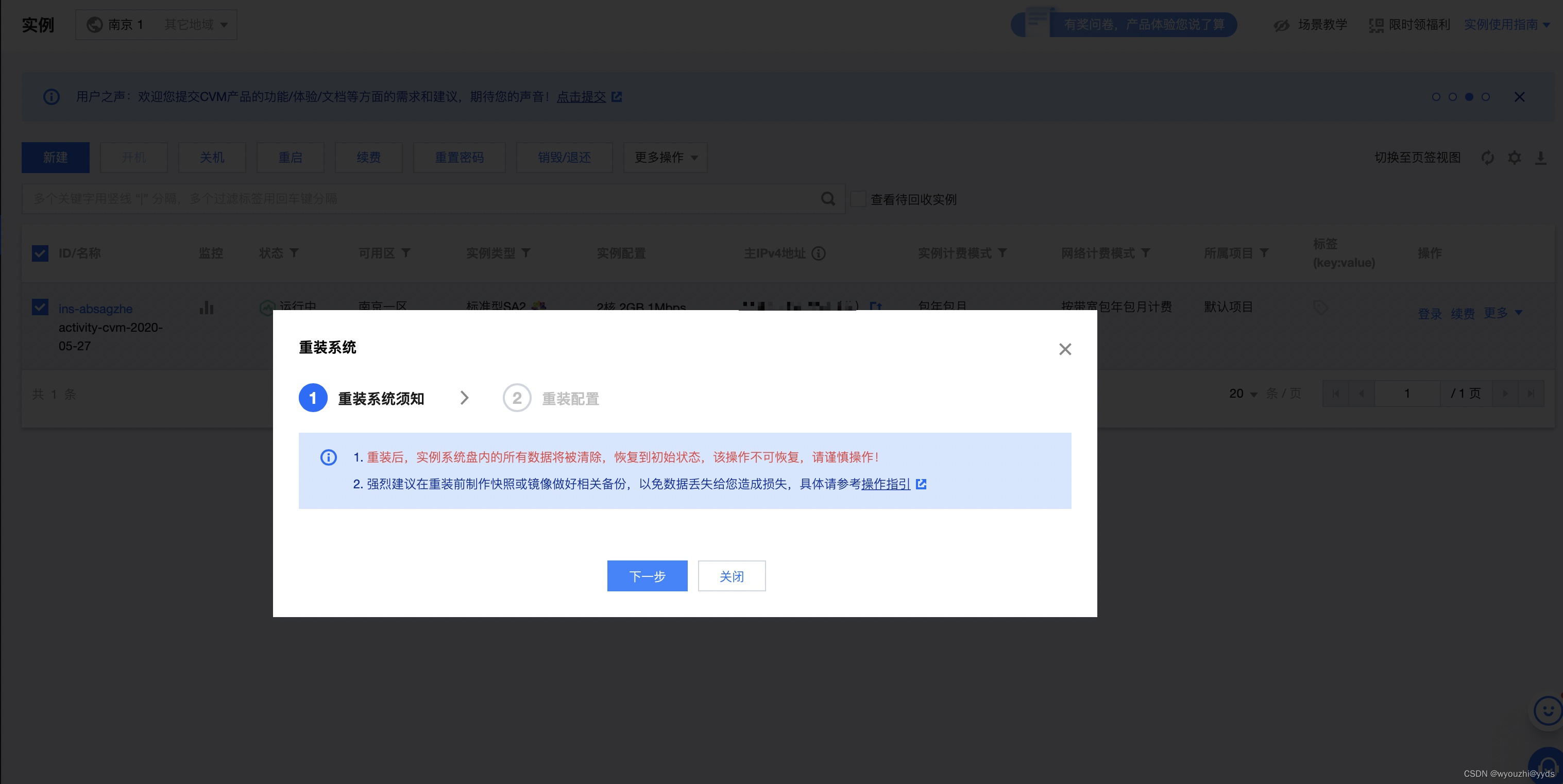Expand the 更多操作 dropdown
This screenshot has width=1563, height=784.
(x=665, y=157)
